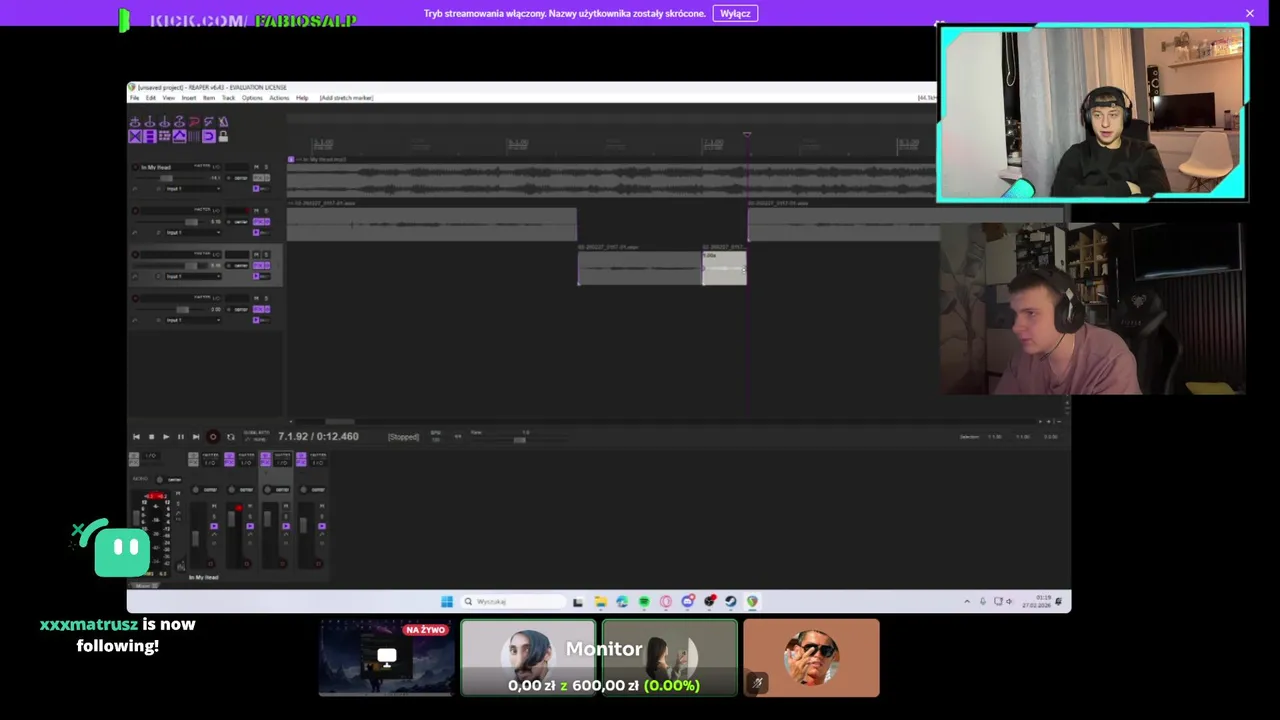
Task: Click the playback Rate slider
Action: 520,440
